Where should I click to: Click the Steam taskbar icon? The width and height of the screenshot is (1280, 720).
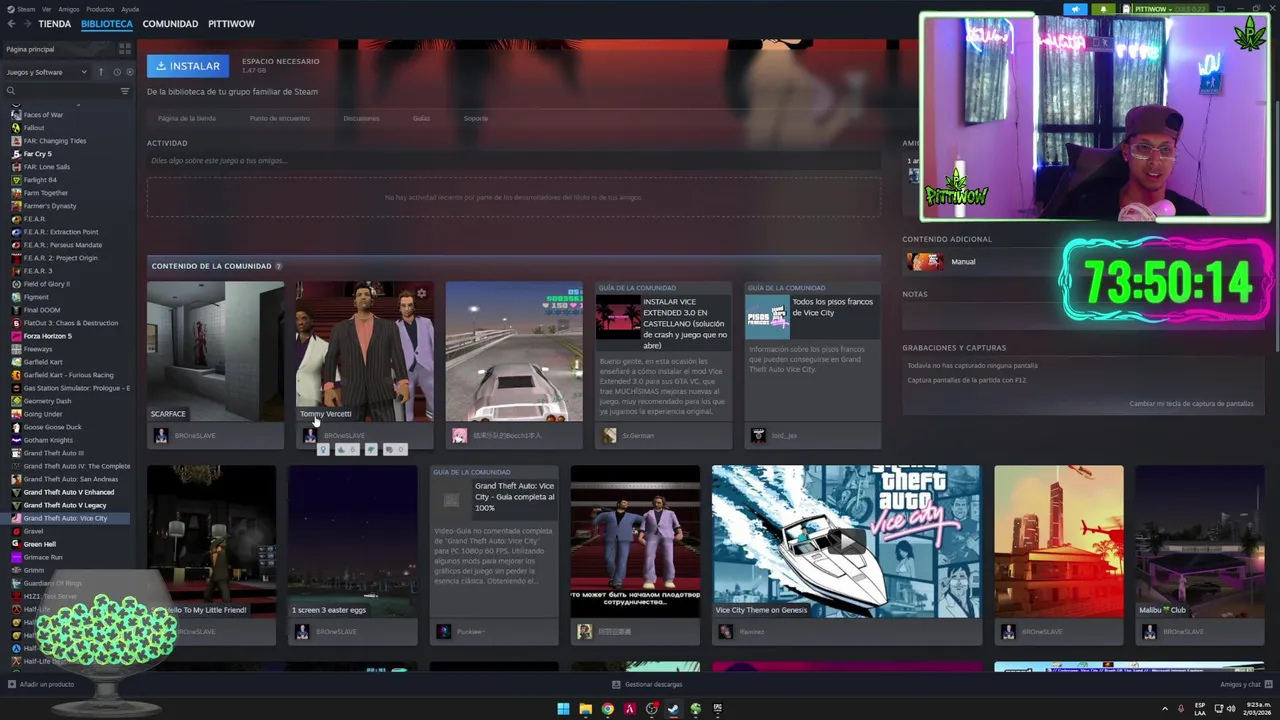pos(673,709)
